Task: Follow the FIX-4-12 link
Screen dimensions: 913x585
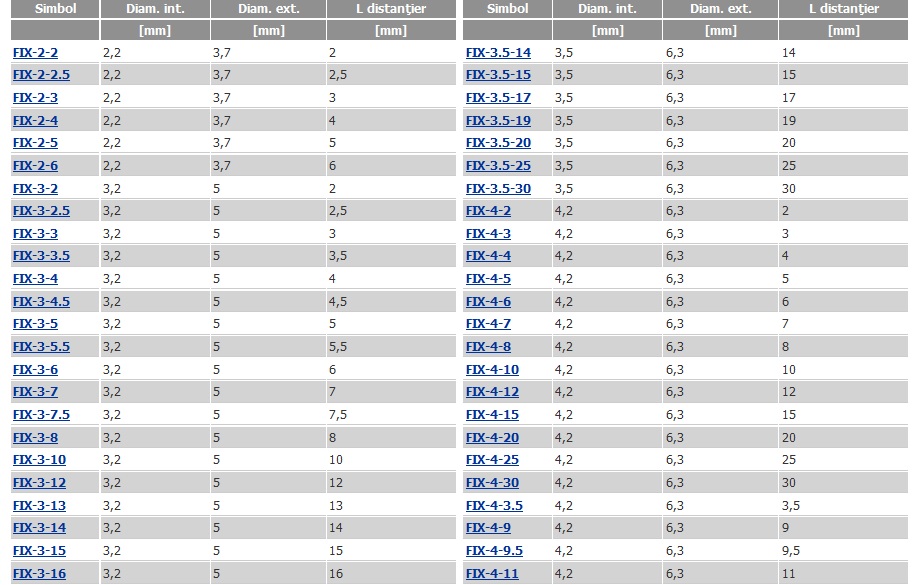Action: click(493, 392)
